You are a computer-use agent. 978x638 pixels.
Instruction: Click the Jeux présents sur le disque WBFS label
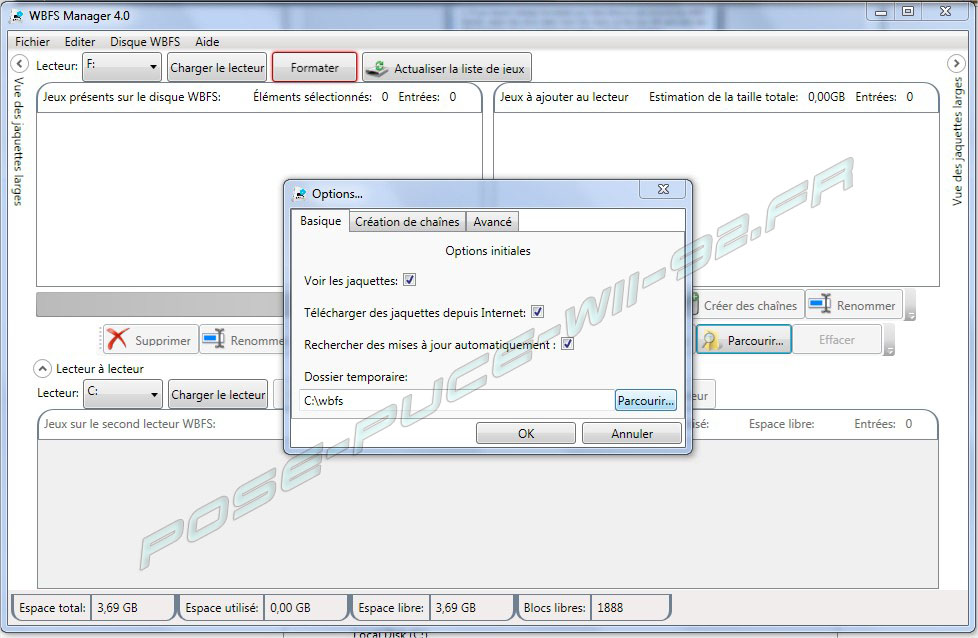(132, 97)
